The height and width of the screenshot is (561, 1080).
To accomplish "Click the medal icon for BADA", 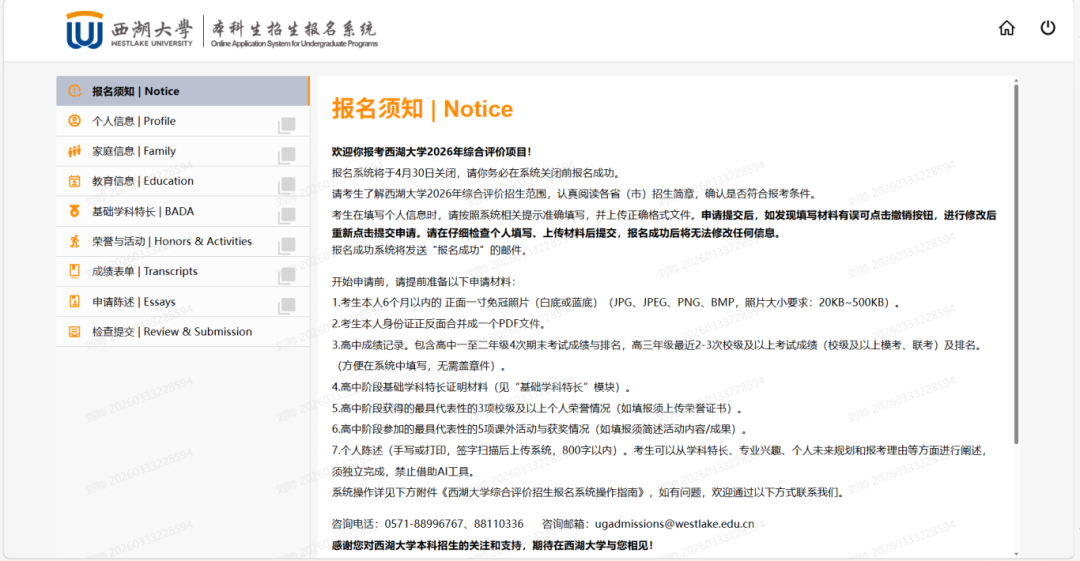I will click(74, 211).
